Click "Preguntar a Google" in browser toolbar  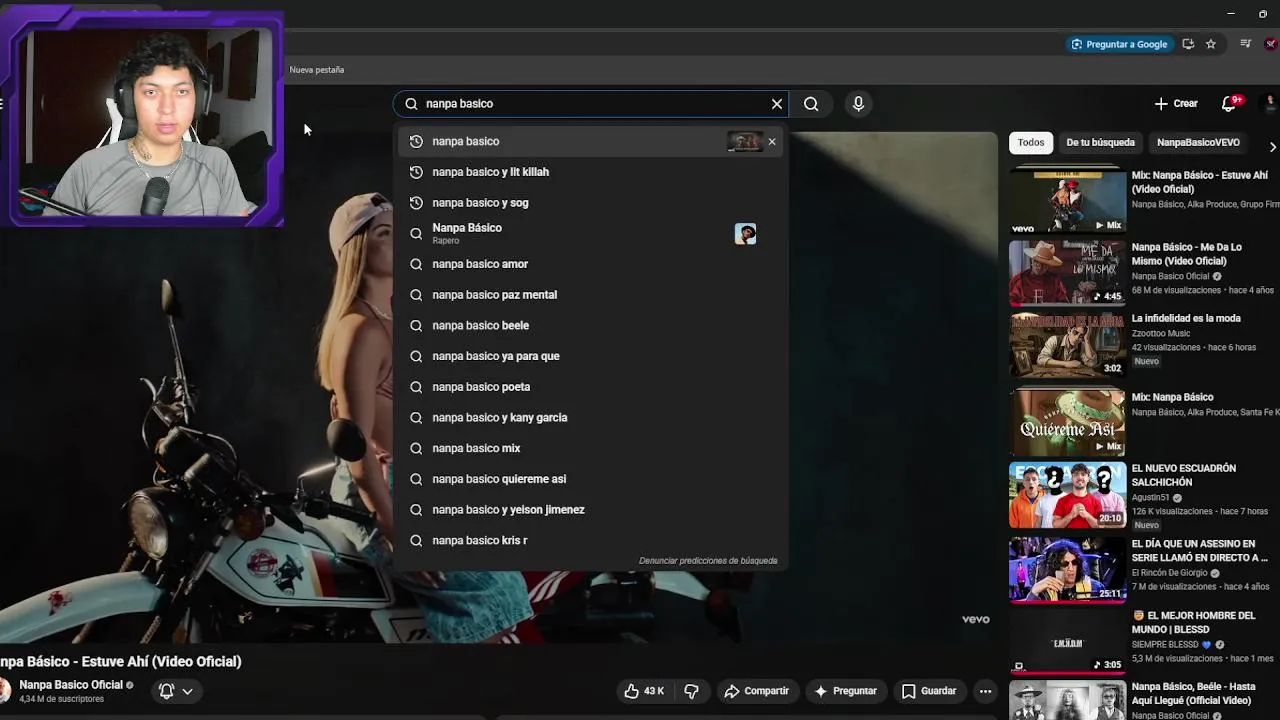[x=1118, y=44]
